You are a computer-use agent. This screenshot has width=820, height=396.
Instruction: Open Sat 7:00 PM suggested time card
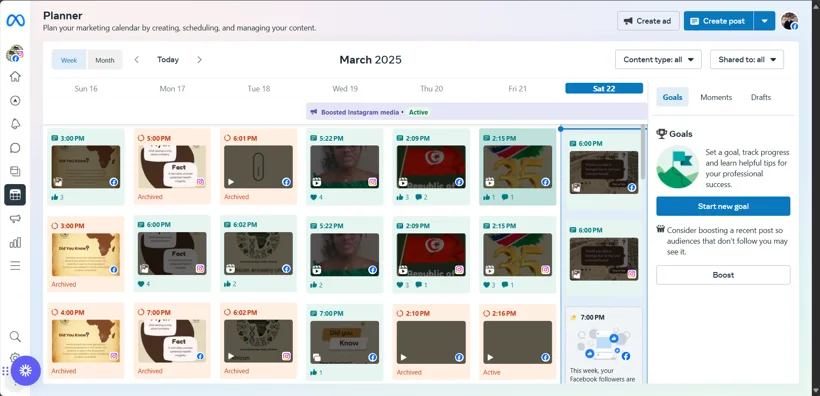coord(604,346)
